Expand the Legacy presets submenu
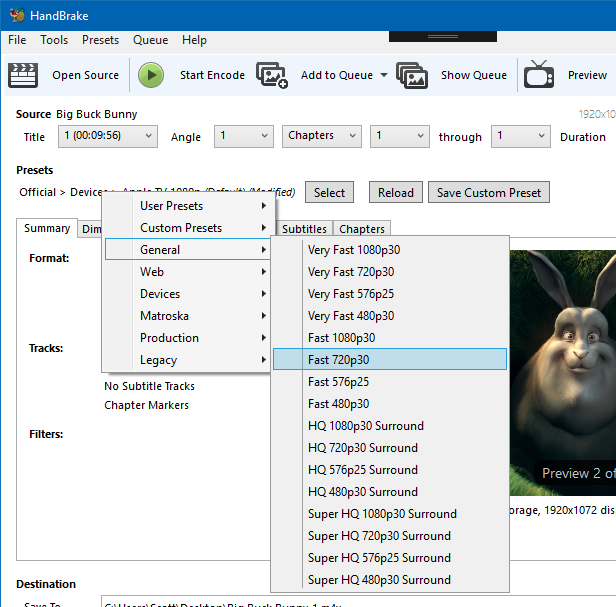This screenshot has height=607, width=616. click(187, 360)
